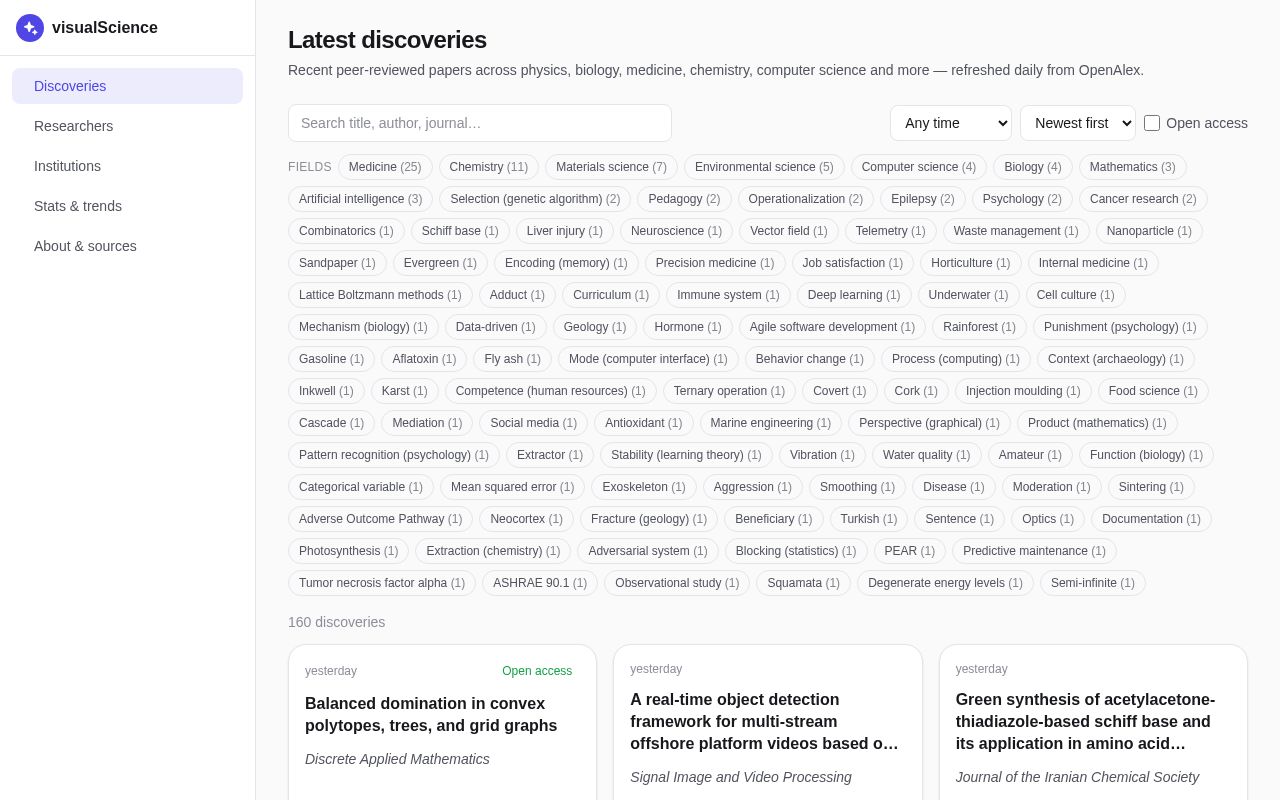The image size is (1280, 800).
Task: Filter by Precision medicine (1)
Action: (x=715, y=263)
